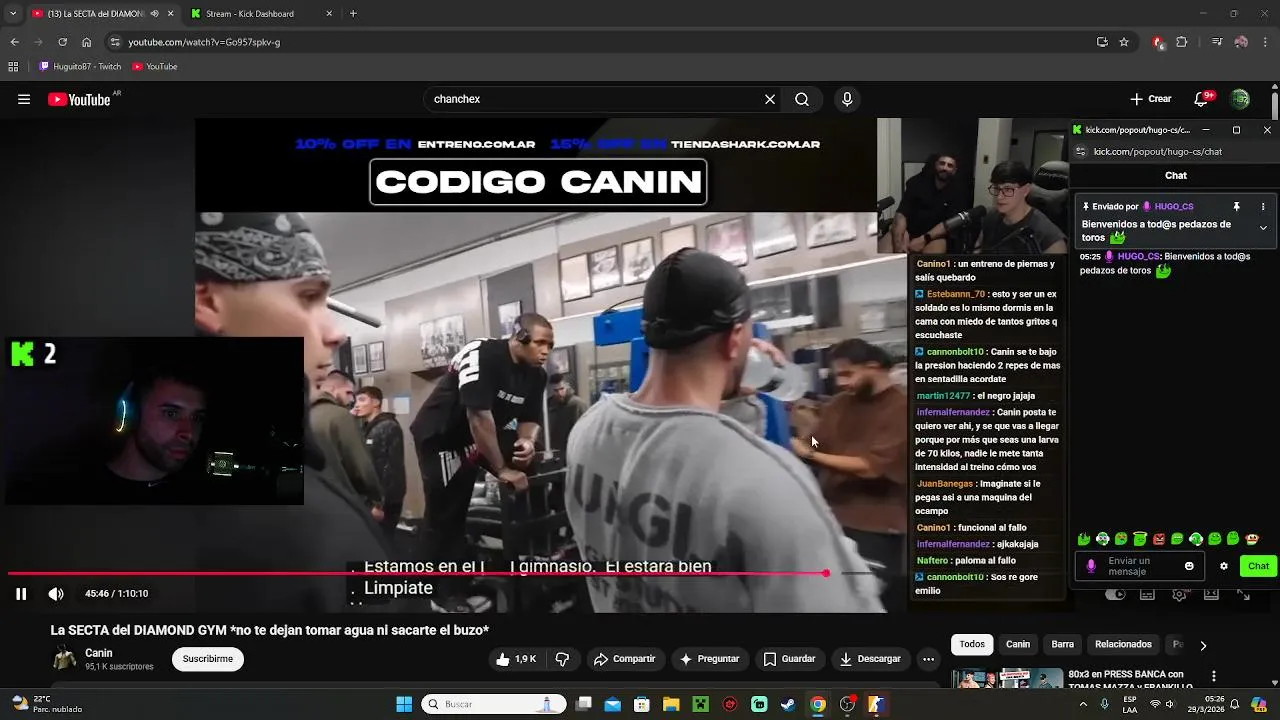
Task: Open options for 80x3 PRESS BANCA video
Action: 1214,677
